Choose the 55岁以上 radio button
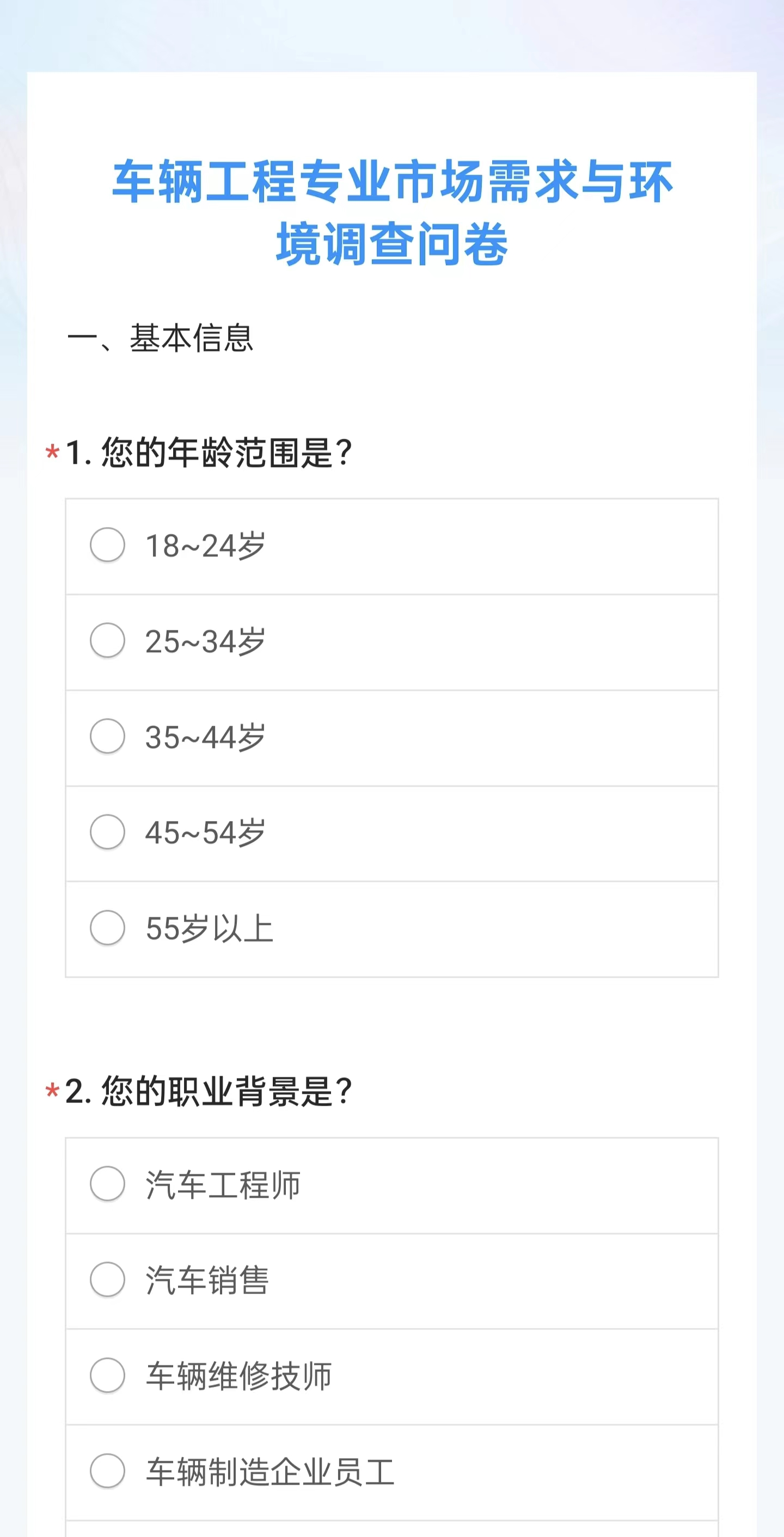This screenshot has height=1537, width=784. click(107, 928)
